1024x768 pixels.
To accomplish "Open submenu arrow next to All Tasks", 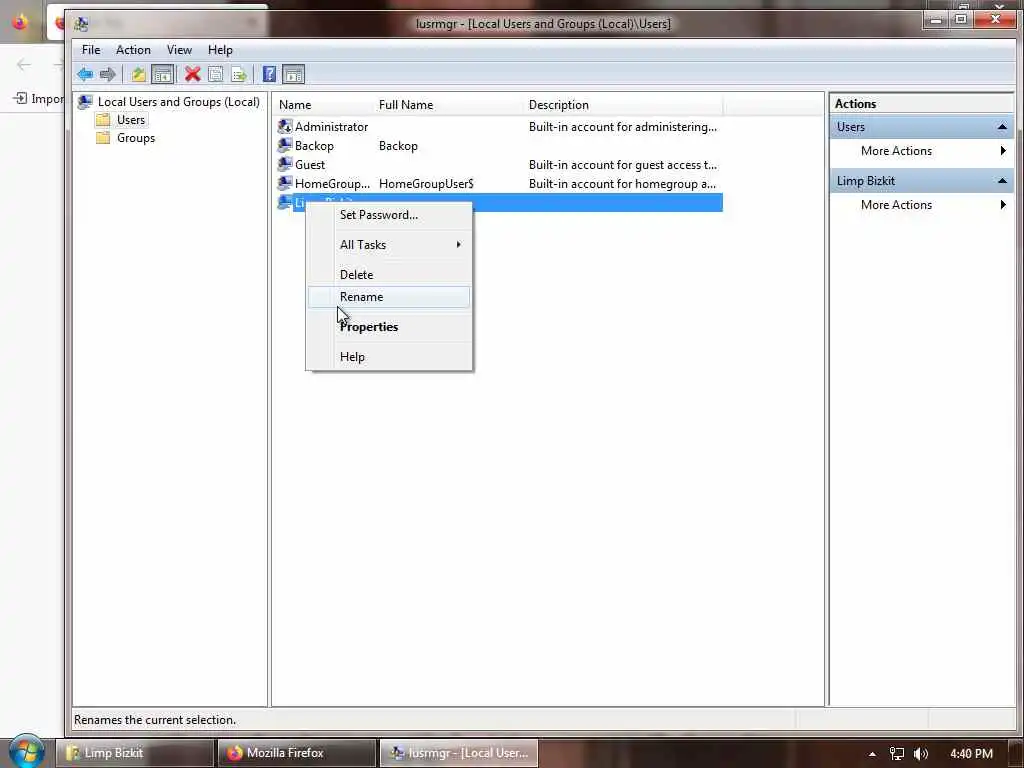I will click(458, 244).
